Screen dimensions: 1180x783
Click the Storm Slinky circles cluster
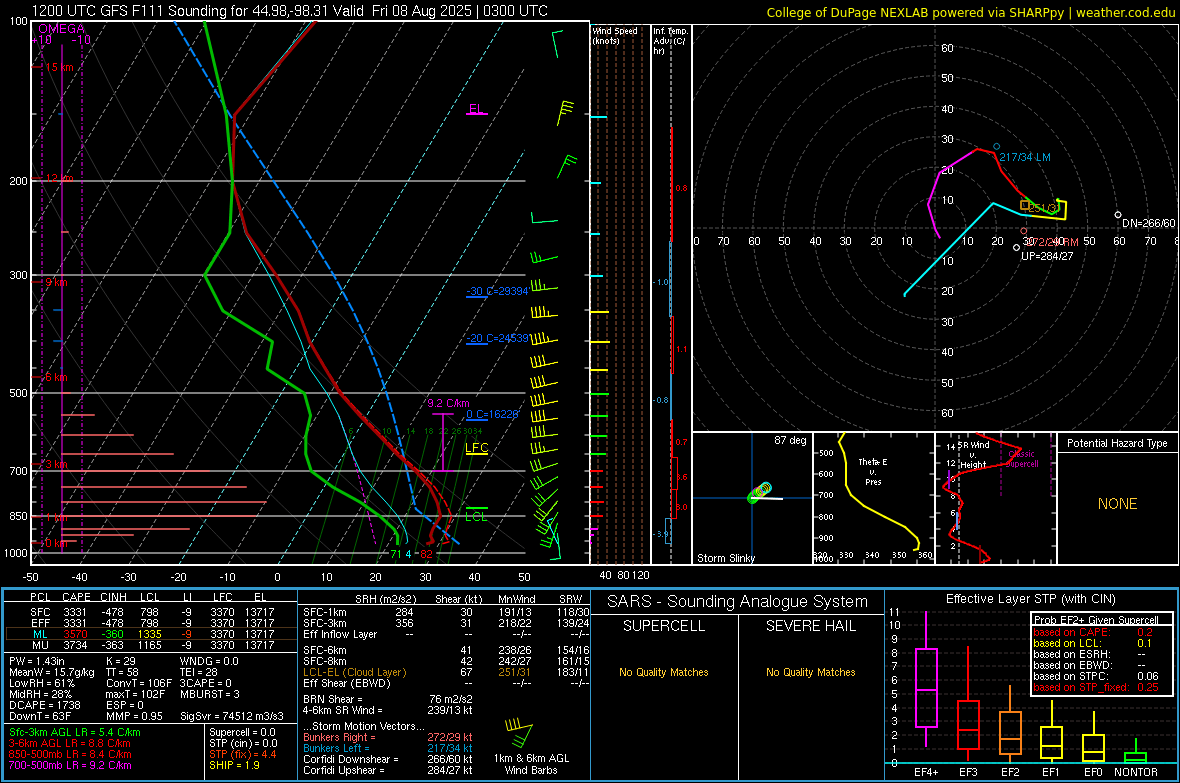coord(759,492)
